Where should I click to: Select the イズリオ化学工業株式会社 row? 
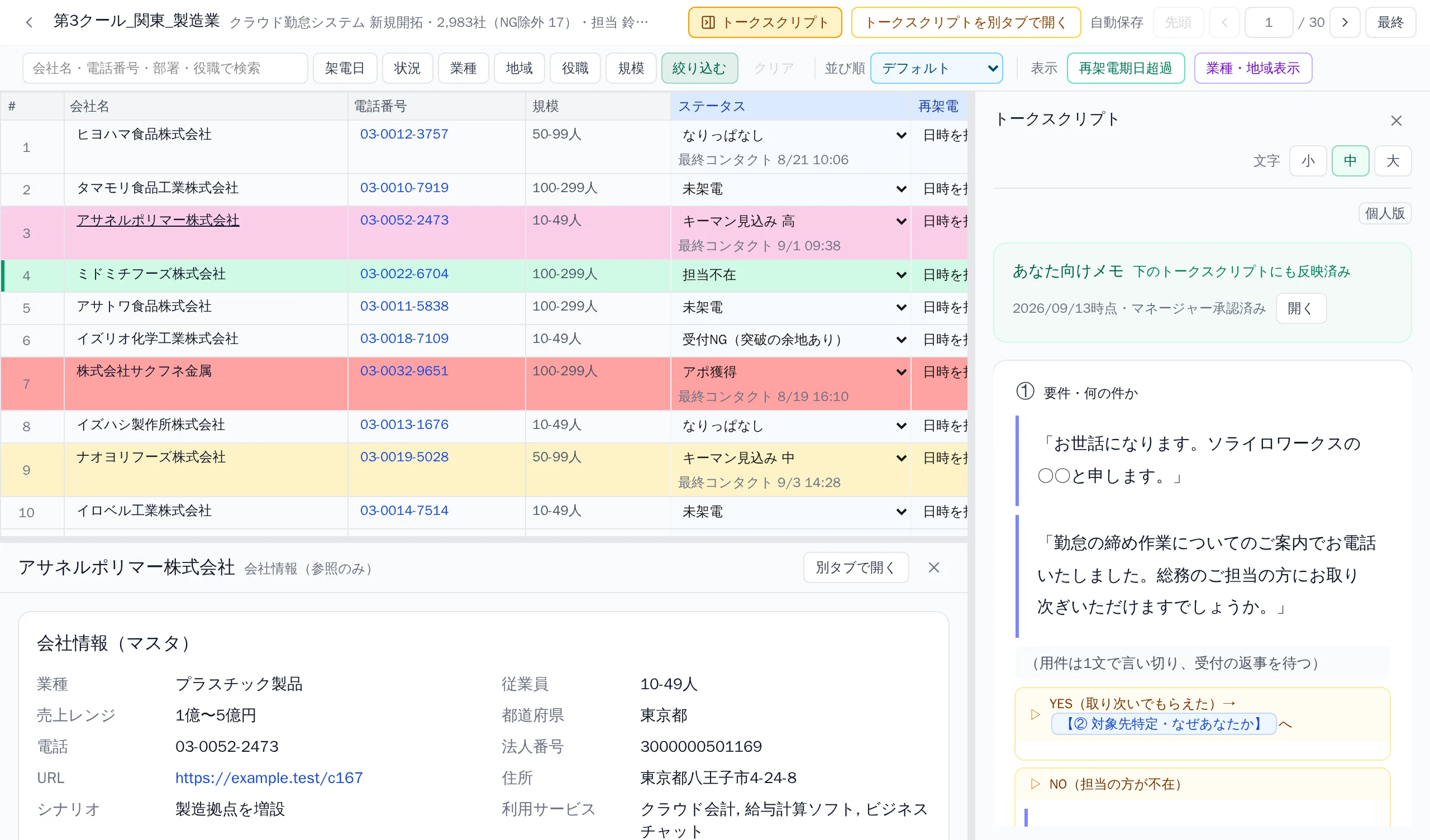coord(484,340)
